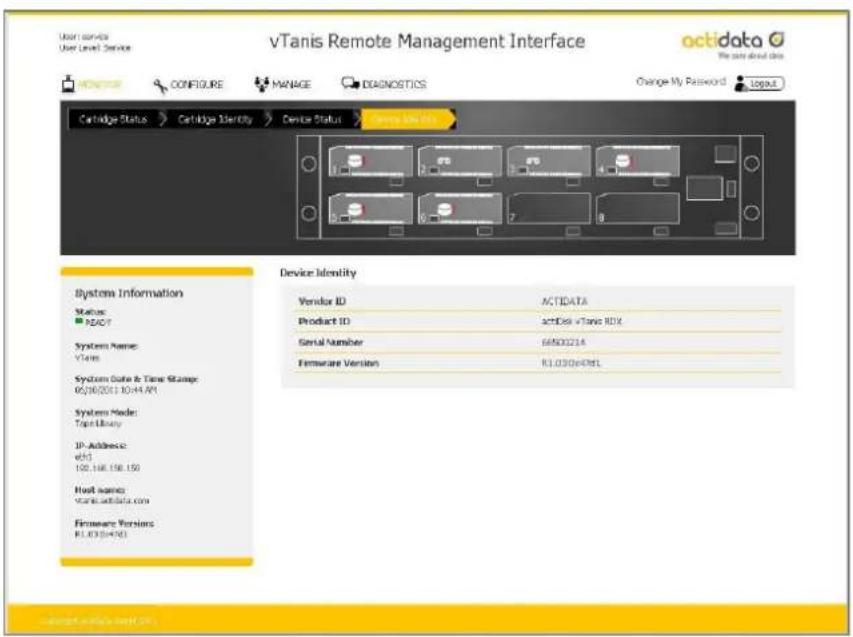Open the MONITOR menu
The width and height of the screenshot is (853, 637).
point(100,84)
